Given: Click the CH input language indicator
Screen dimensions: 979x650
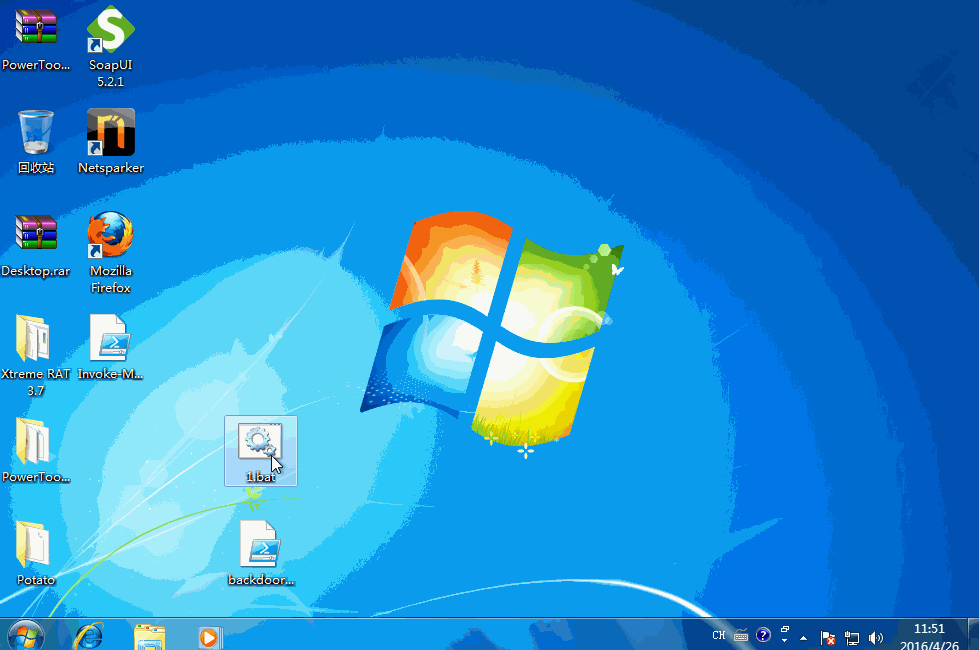Looking at the screenshot, I should (x=719, y=636).
